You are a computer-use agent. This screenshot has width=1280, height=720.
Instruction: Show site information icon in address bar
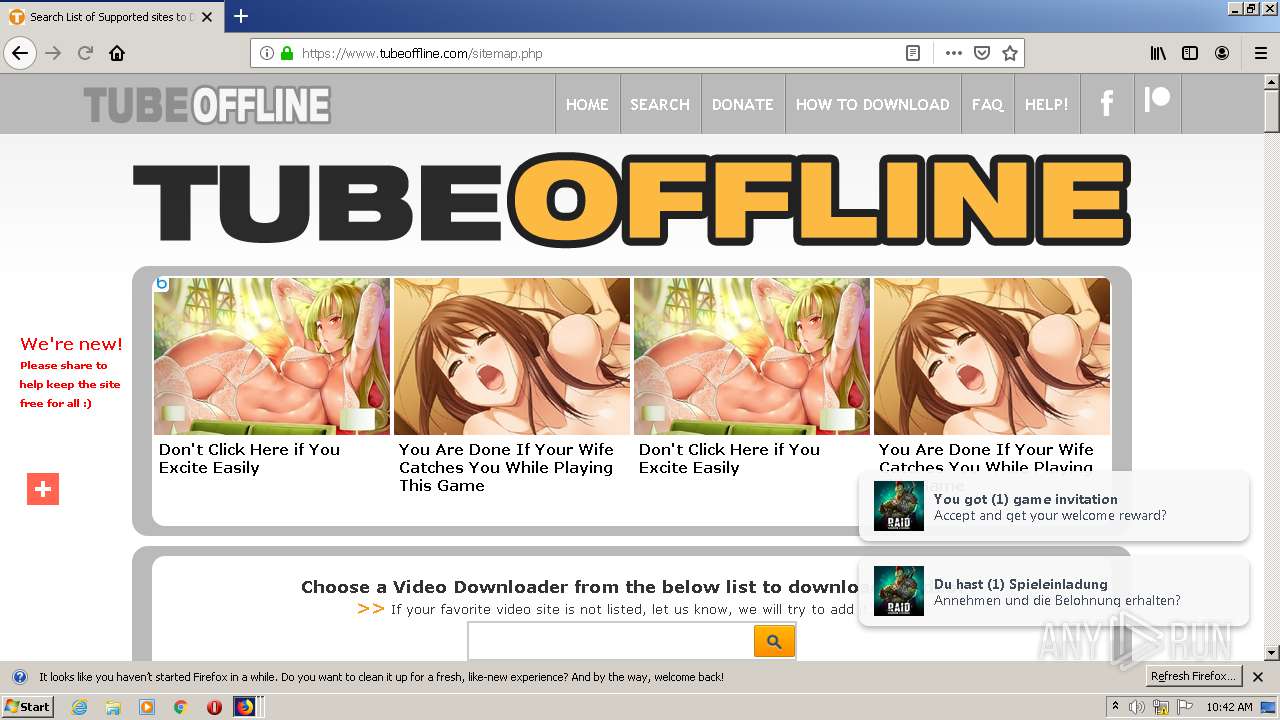[x=267, y=53]
